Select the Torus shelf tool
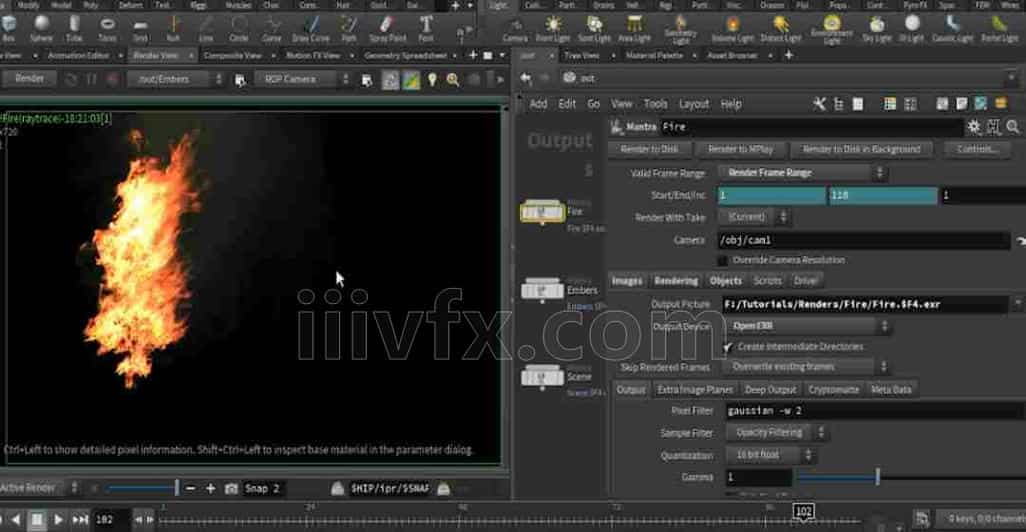This screenshot has height=532, width=1026. tap(107, 28)
